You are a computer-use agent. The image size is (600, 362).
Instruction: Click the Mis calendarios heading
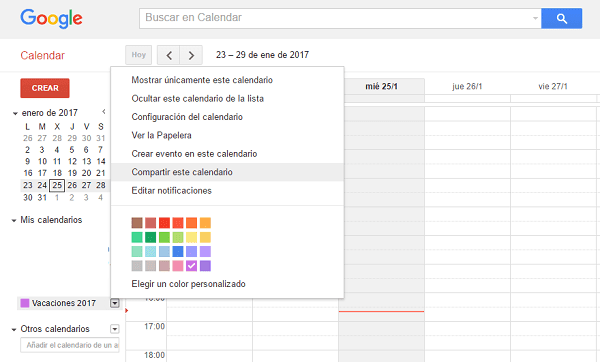[x=51, y=220]
